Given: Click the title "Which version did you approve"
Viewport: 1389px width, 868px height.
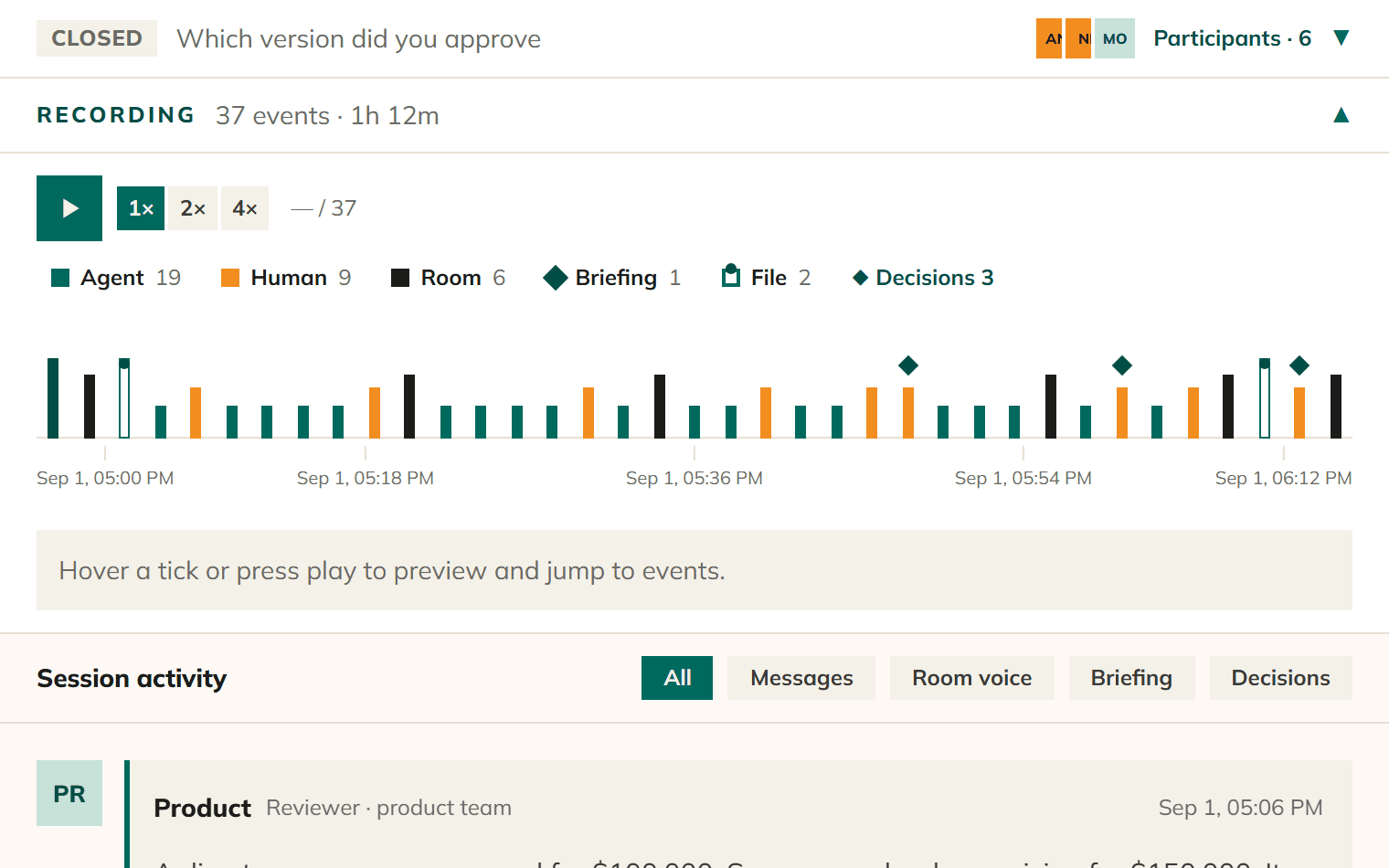Looking at the screenshot, I should click(x=358, y=38).
